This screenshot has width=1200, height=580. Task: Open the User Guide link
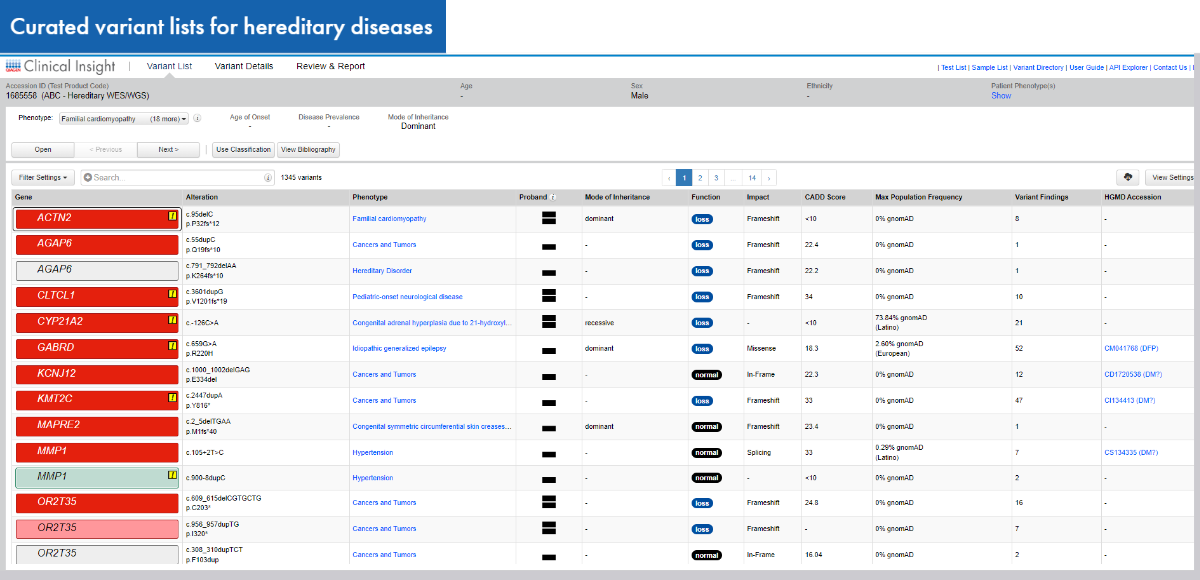point(1087,68)
